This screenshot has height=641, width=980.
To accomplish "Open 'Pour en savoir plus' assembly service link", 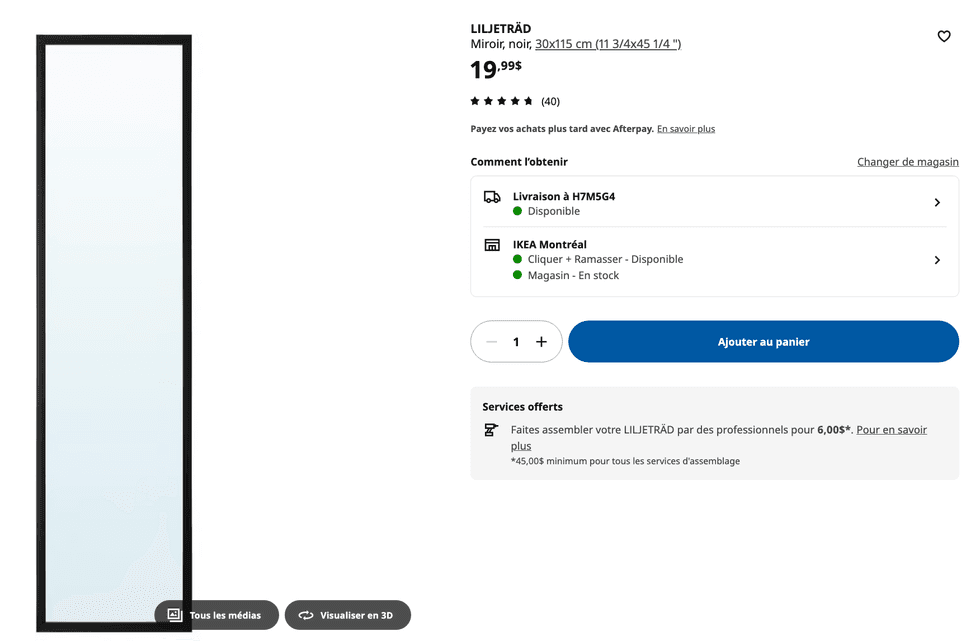I will (x=891, y=429).
